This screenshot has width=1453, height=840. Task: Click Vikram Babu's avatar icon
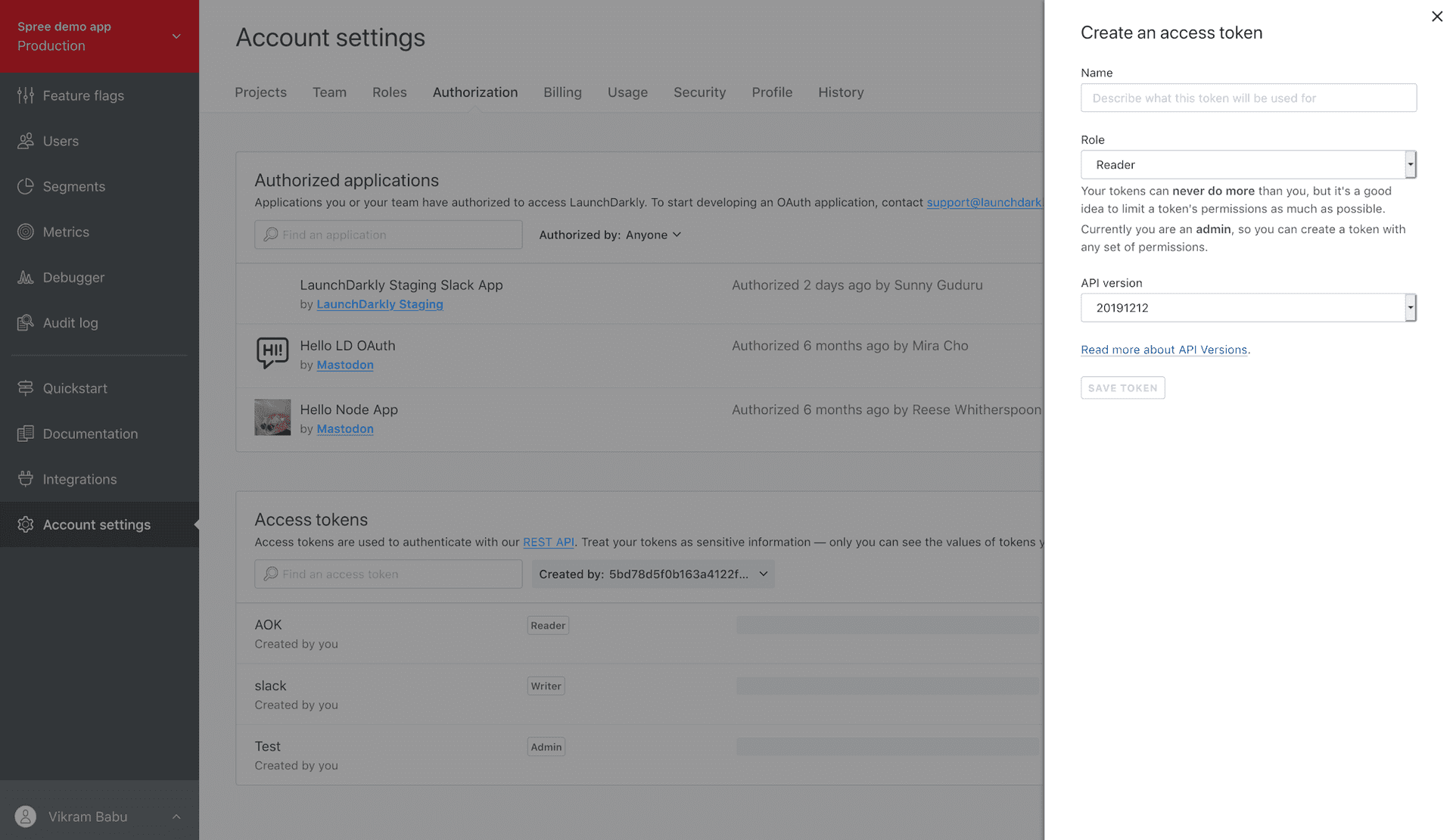(25, 817)
